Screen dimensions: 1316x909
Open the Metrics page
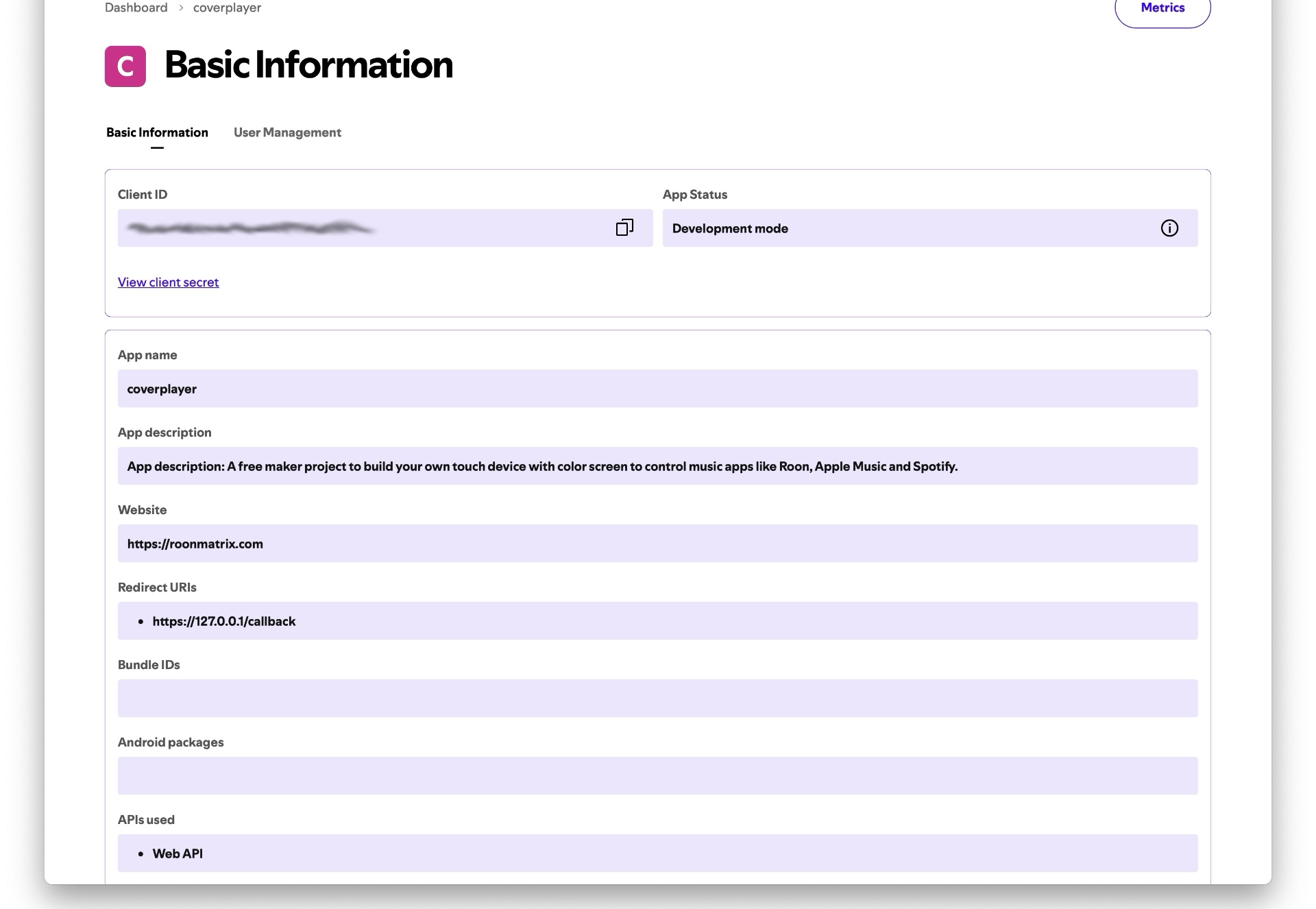coord(1162,8)
